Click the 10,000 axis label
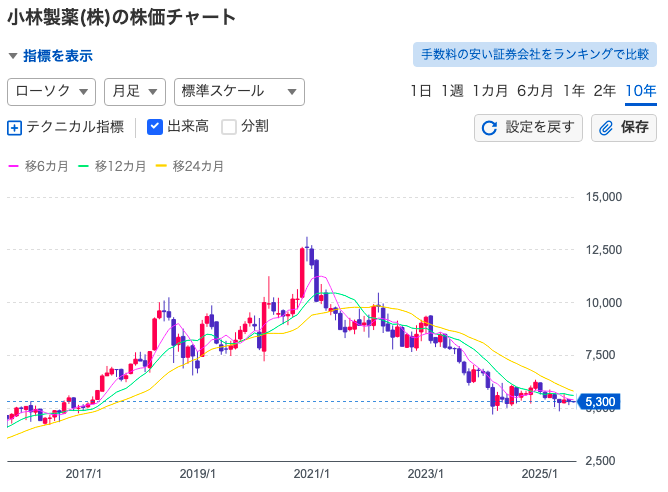Viewport: 668px width, 492px height. [x=604, y=303]
